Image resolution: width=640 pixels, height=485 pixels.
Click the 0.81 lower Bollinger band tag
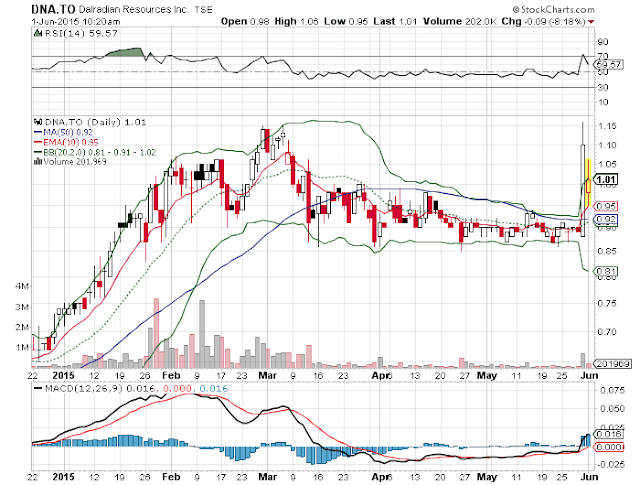point(605,271)
